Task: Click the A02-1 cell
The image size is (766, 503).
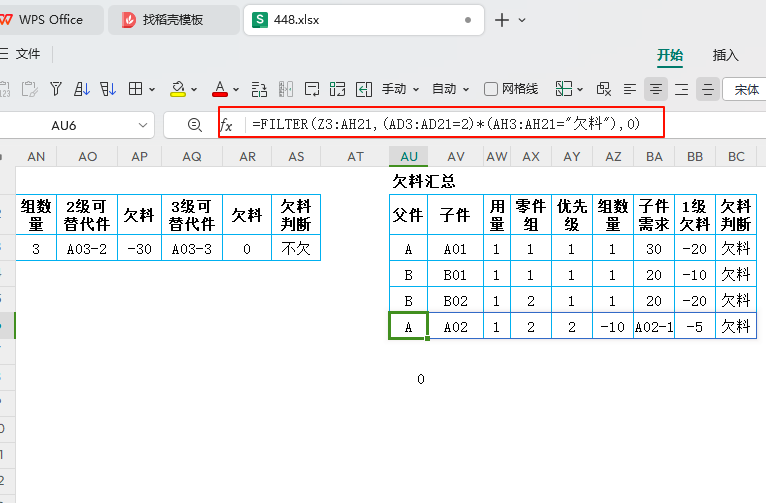Action: click(654, 326)
